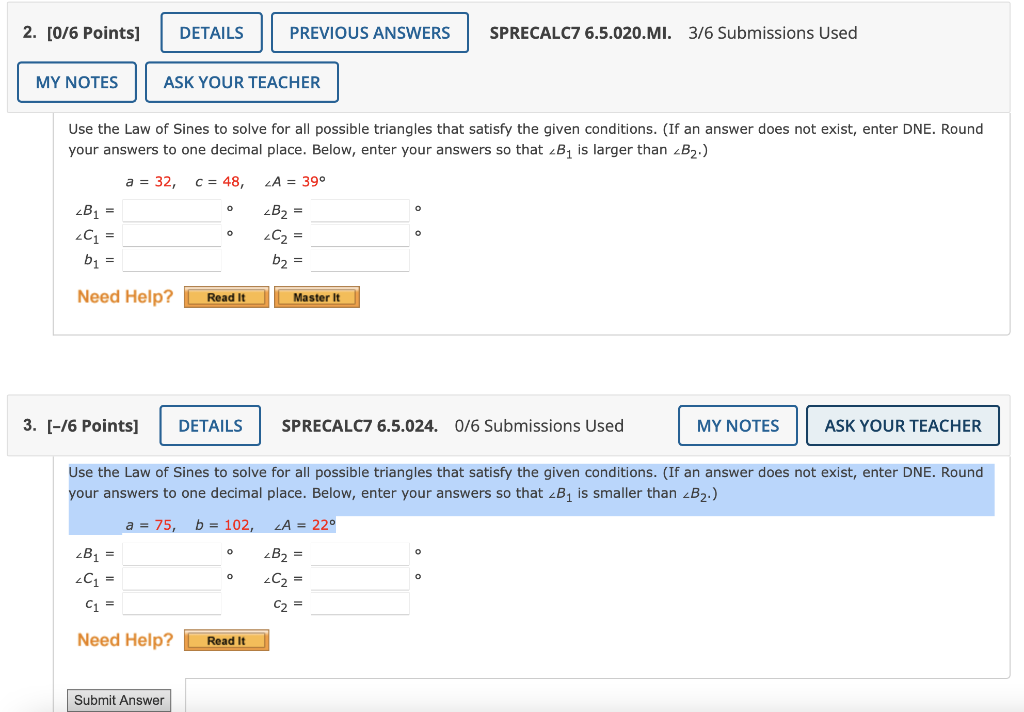Click the c1 side field in problem 3
Viewport: 1024px width, 712px height.
(171, 603)
